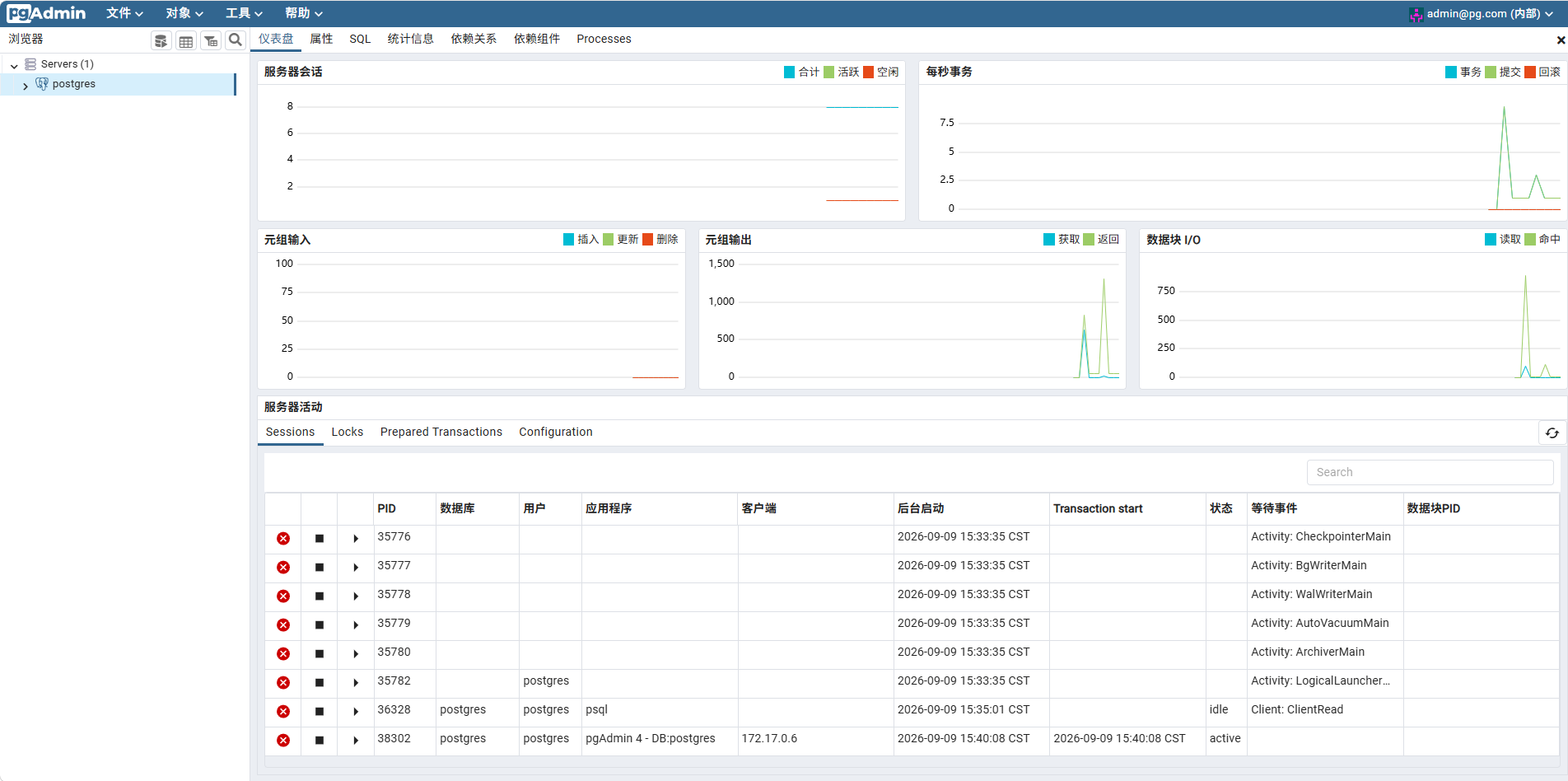Viewport: 1568px width, 781px height.
Task: Open the Locks tab in server activity
Action: point(347,432)
